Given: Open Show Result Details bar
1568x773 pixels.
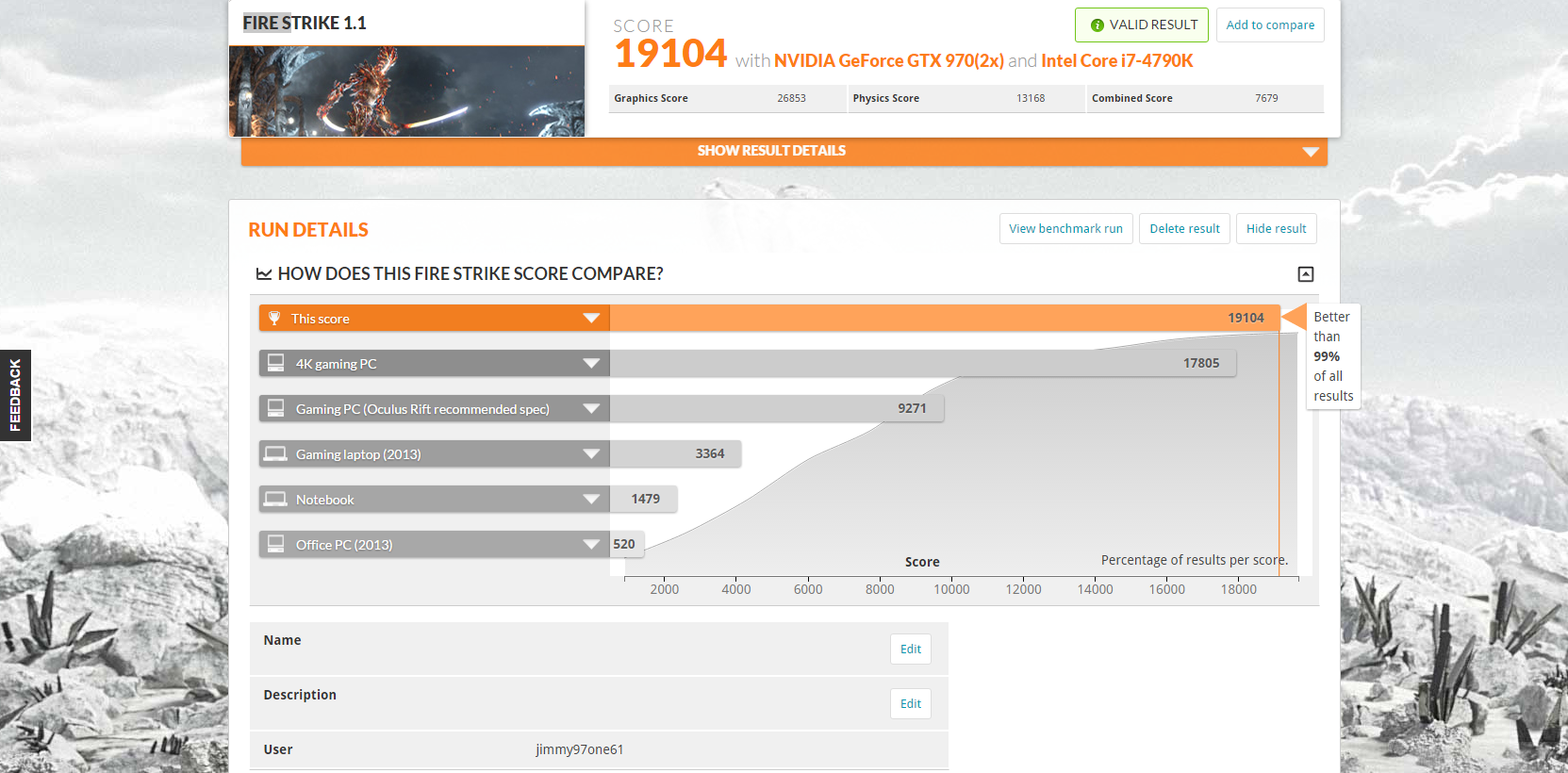Looking at the screenshot, I should pos(784,151).
